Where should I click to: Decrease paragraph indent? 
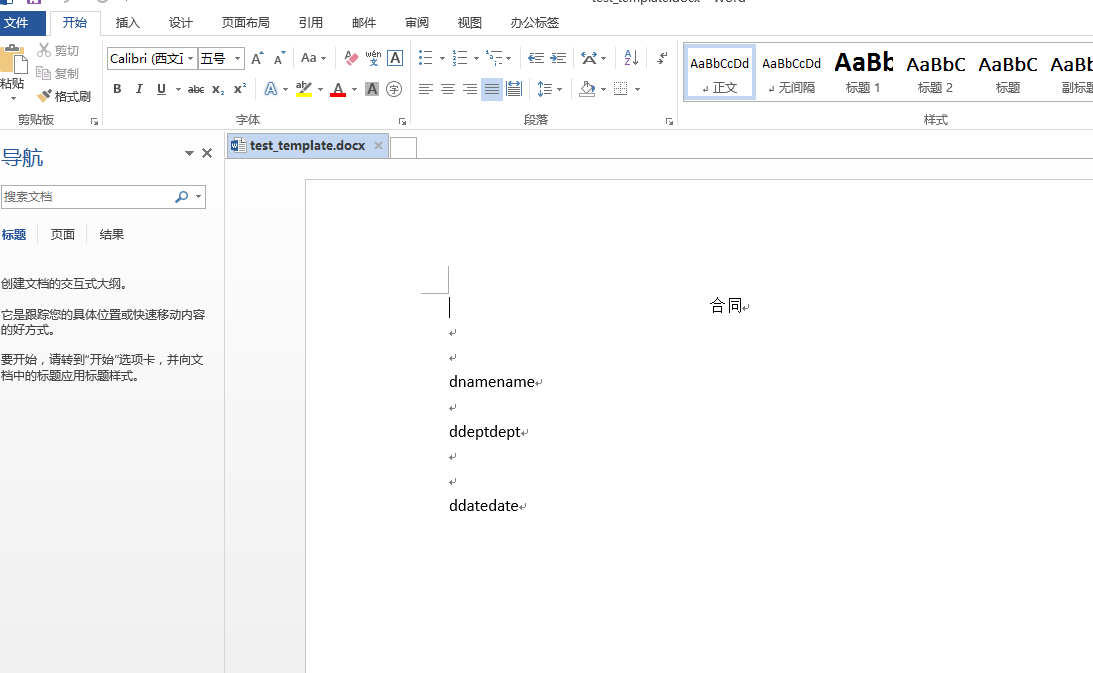tap(536, 58)
